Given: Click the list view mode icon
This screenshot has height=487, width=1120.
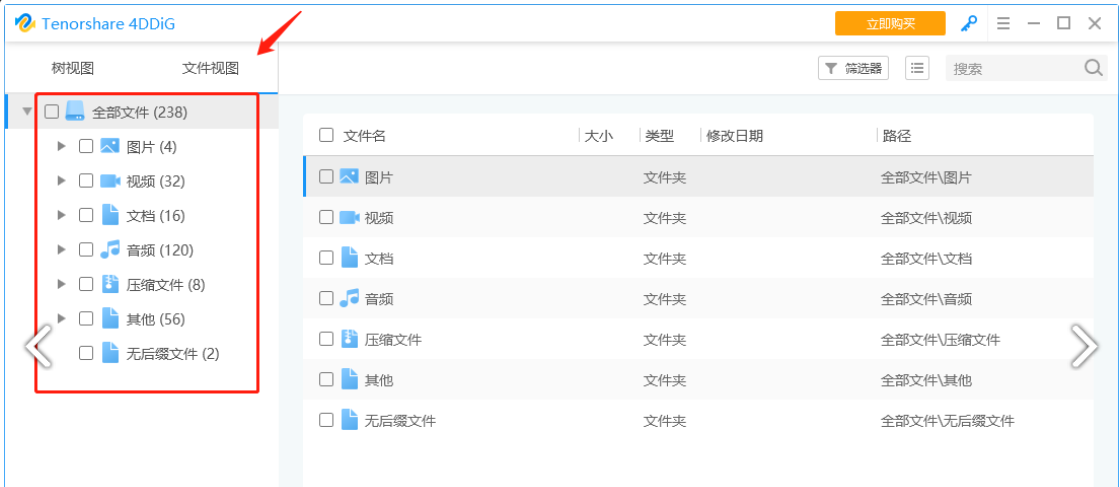Looking at the screenshot, I should pyautogui.click(x=917, y=68).
